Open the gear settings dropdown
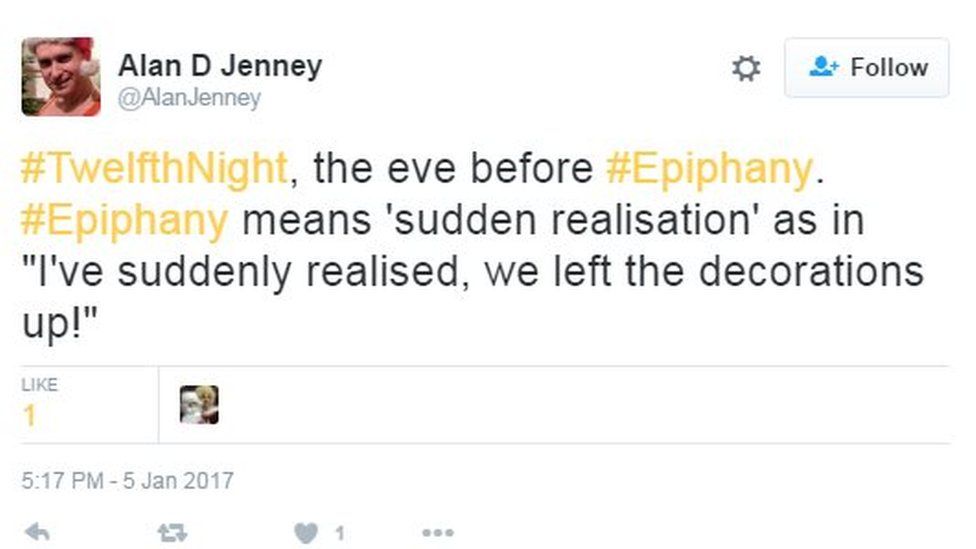This screenshot has height=549, width=976. pyautogui.click(x=746, y=68)
